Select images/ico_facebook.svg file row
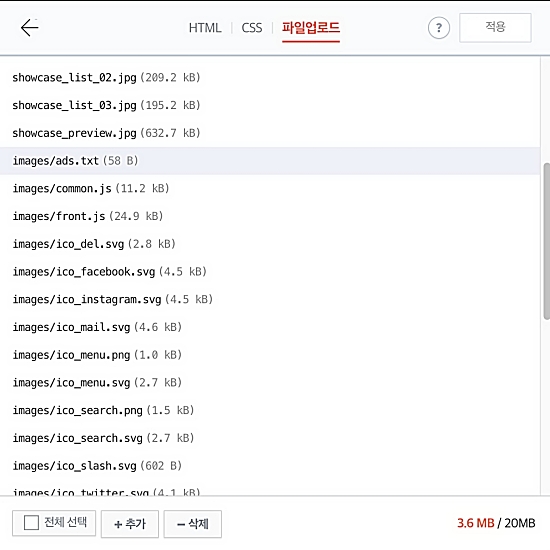 pyautogui.click(x=270, y=271)
